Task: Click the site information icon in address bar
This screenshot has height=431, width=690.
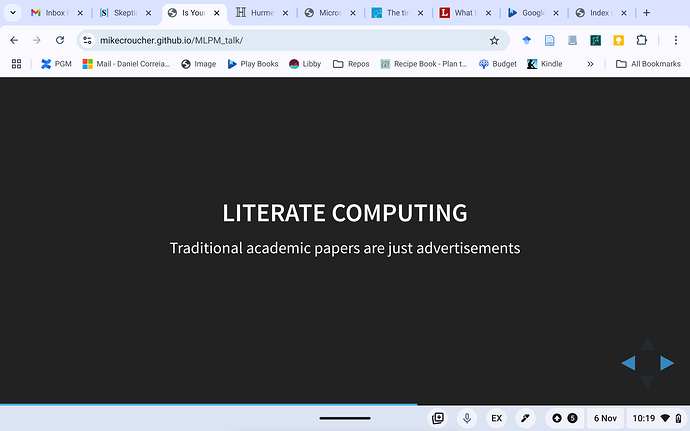Action: click(x=88, y=40)
